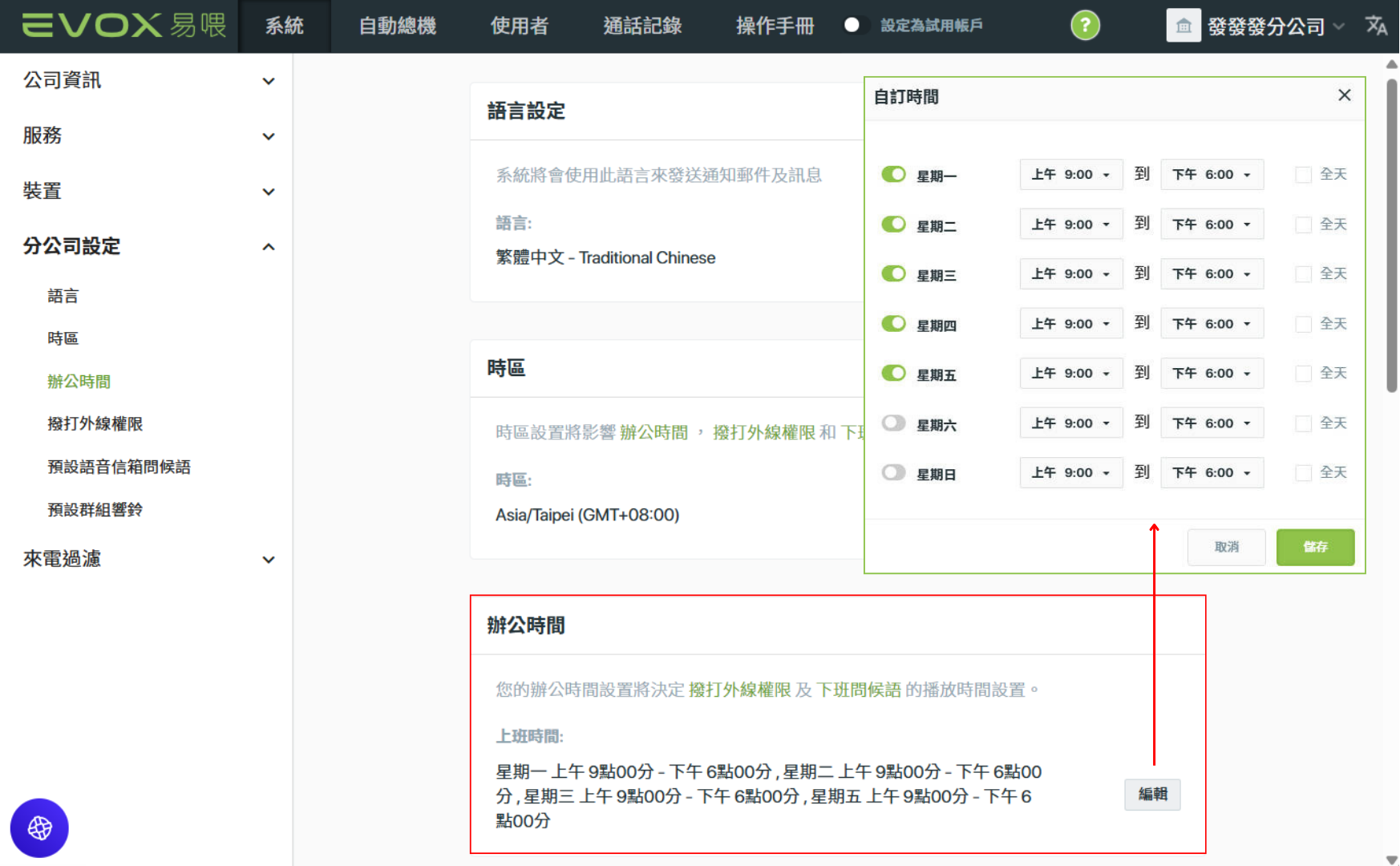This screenshot has width=1400, height=866.
Task: Open 星期日 start time dropdown
Action: pos(1071,472)
